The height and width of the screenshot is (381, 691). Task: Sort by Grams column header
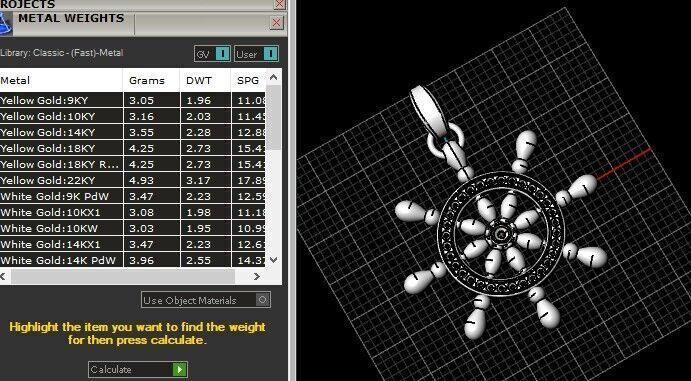pos(152,81)
